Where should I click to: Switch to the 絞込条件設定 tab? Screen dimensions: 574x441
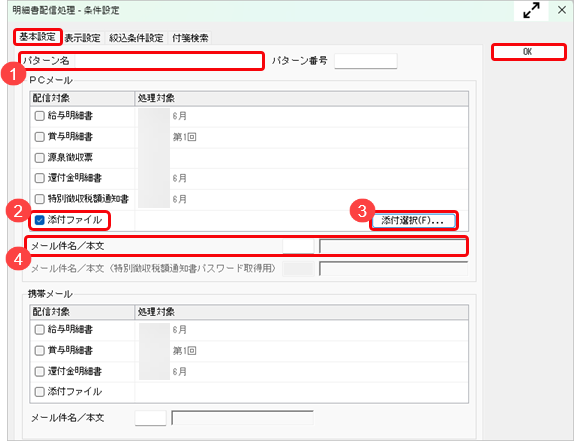coord(136,38)
